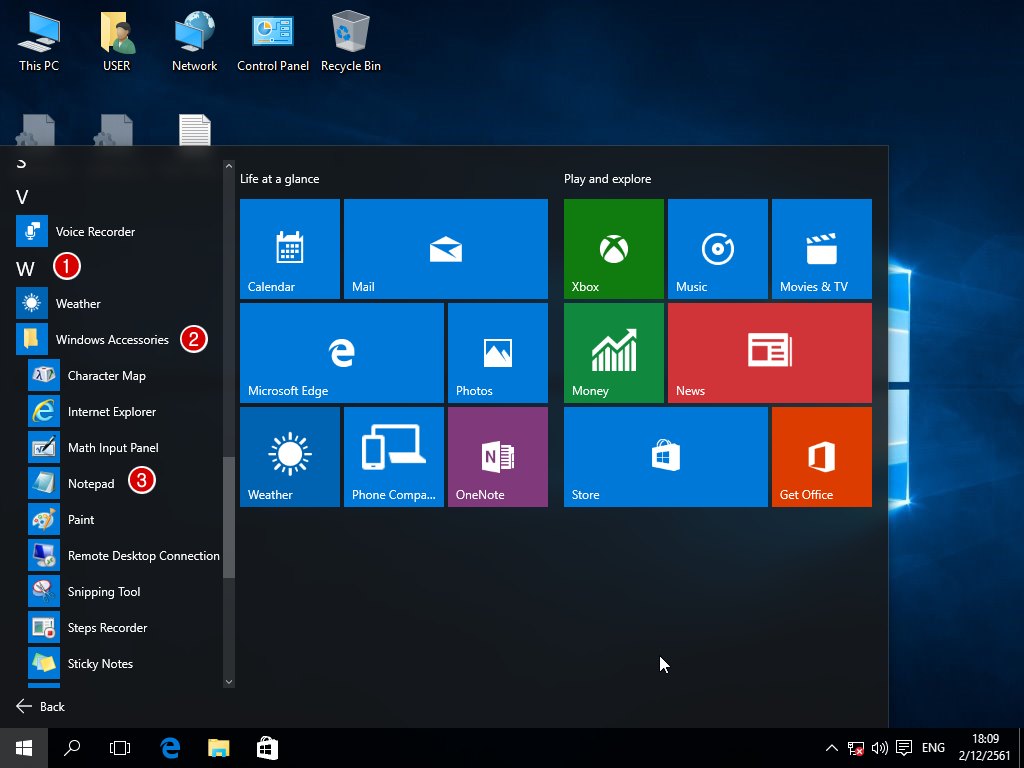The image size is (1024, 768).
Task: Launch Paint from the app list
Action: (x=81, y=520)
